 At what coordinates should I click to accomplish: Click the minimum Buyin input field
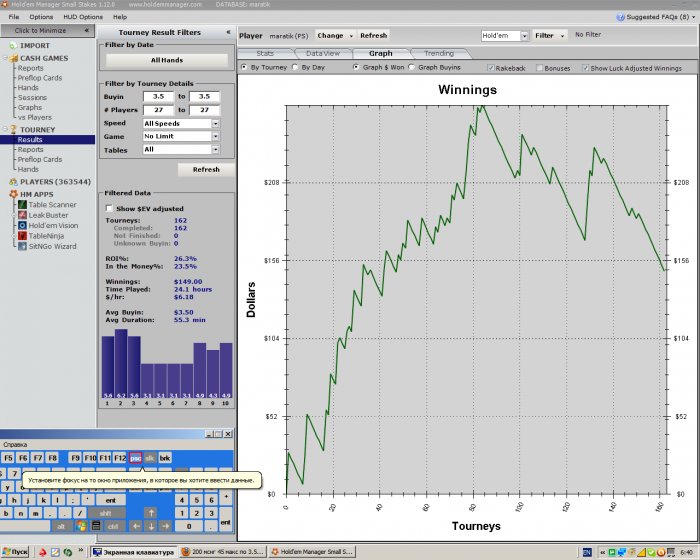point(157,97)
